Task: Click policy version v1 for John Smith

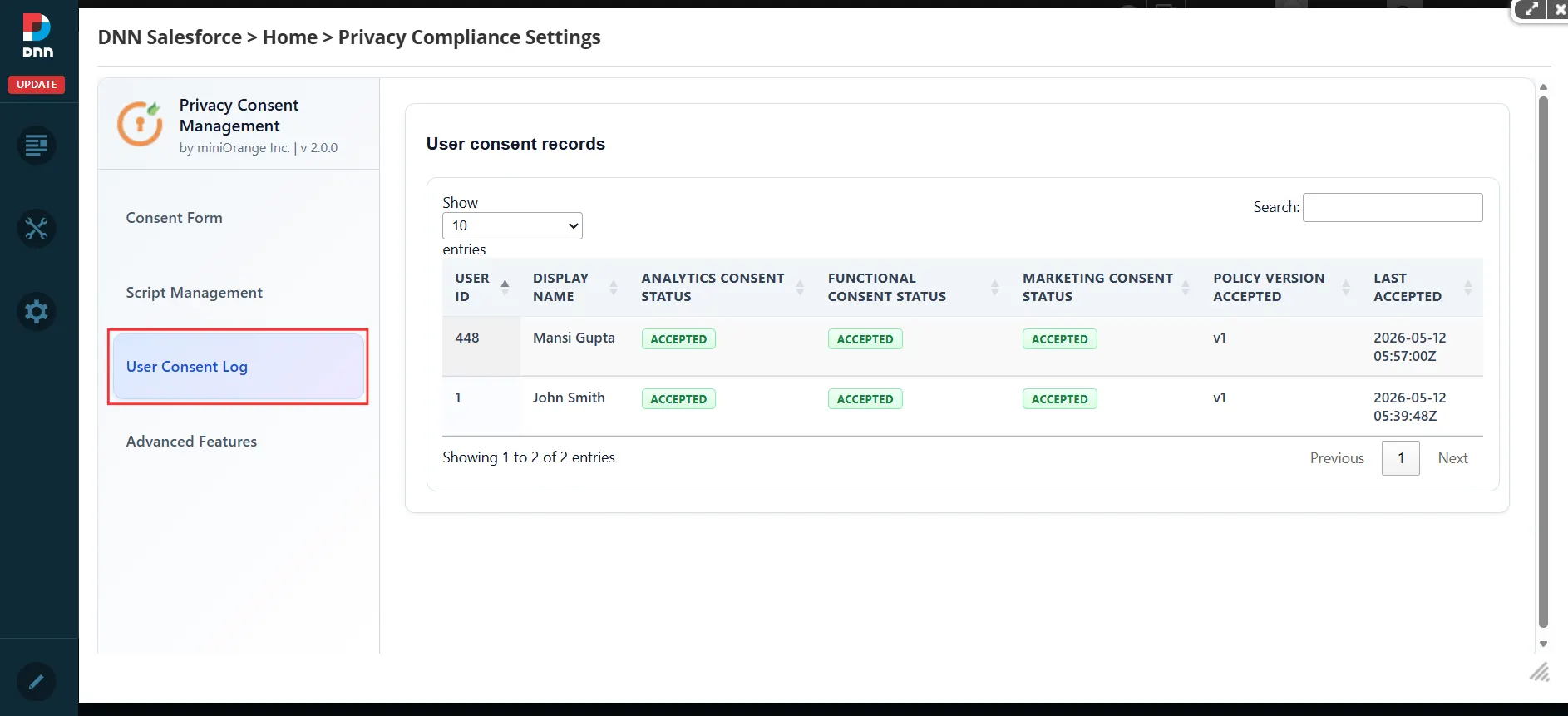Action: click(x=1220, y=398)
